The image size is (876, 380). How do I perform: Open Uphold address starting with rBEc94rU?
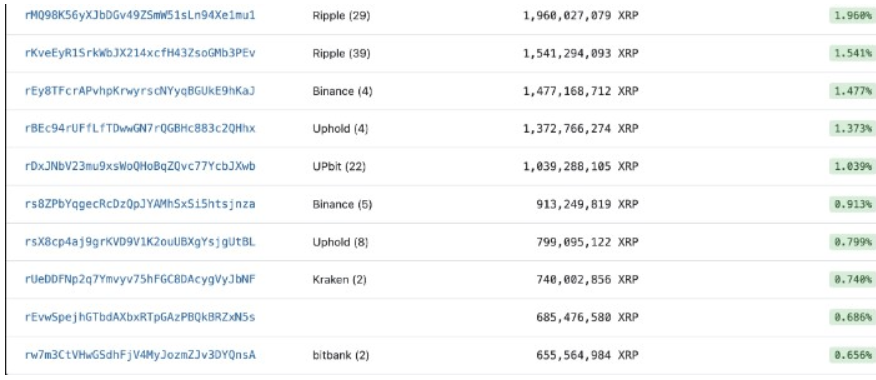click(x=140, y=129)
